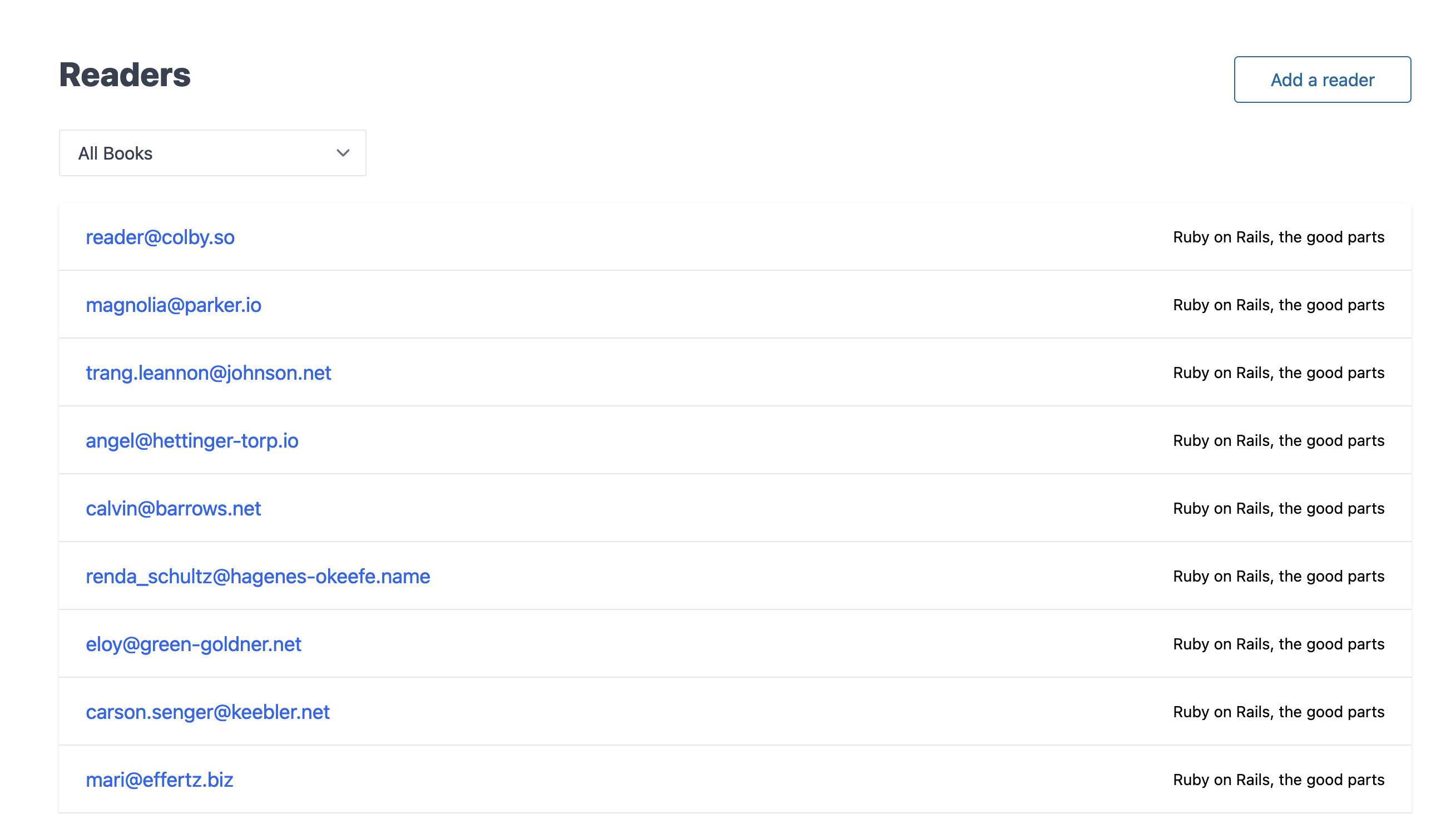Click the Readers page heading
Viewport: 1456px width, 814px height.
point(125,75)
